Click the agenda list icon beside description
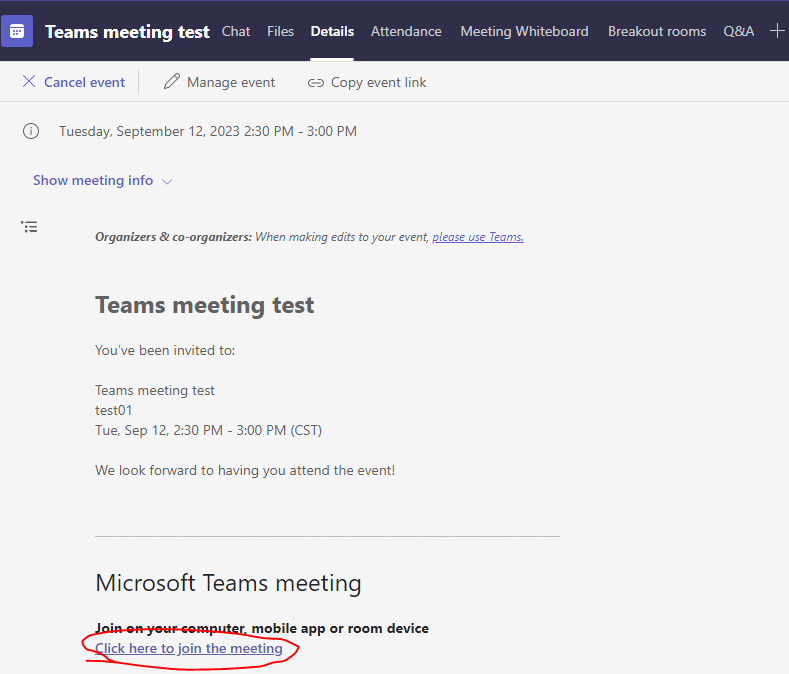789x674 pixels. [29, 227]
